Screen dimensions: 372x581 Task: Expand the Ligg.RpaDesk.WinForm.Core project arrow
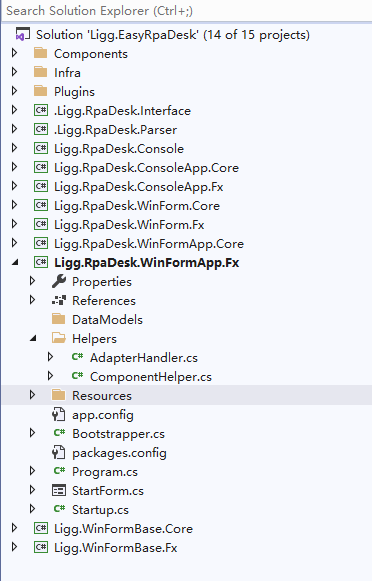tap(14, 205)
